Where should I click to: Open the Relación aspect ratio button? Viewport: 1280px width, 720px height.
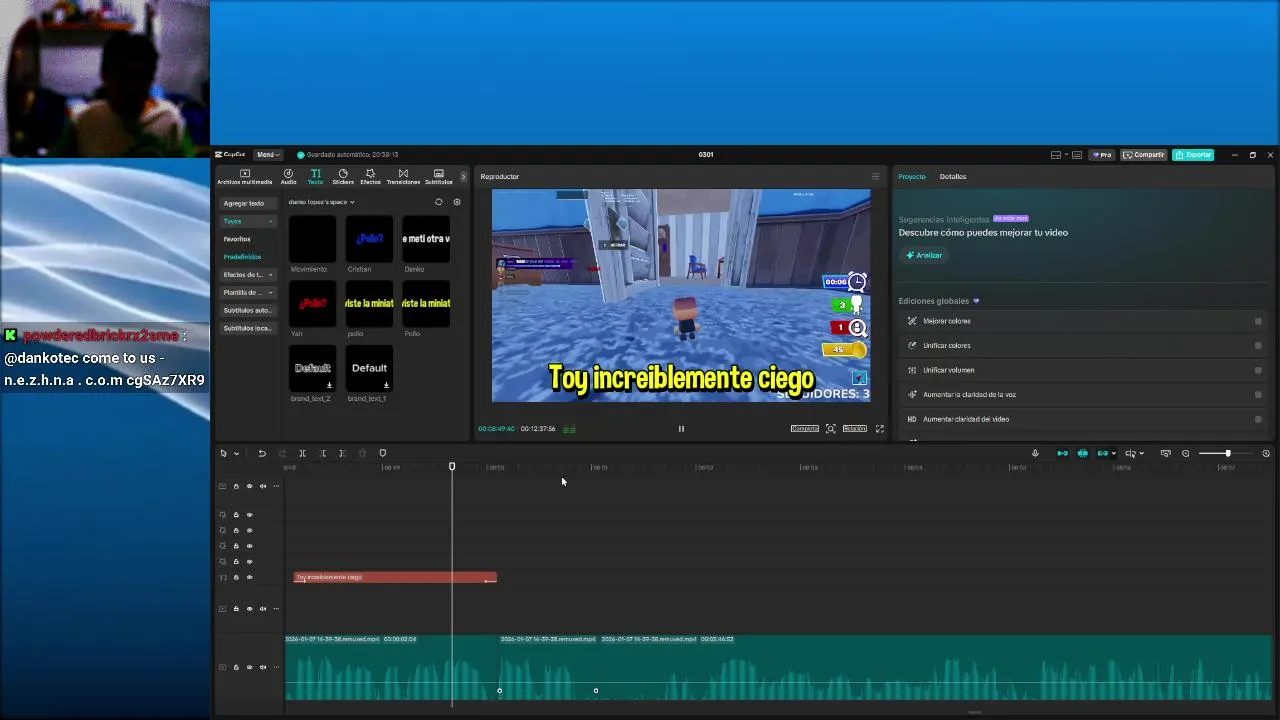point(854,429)
